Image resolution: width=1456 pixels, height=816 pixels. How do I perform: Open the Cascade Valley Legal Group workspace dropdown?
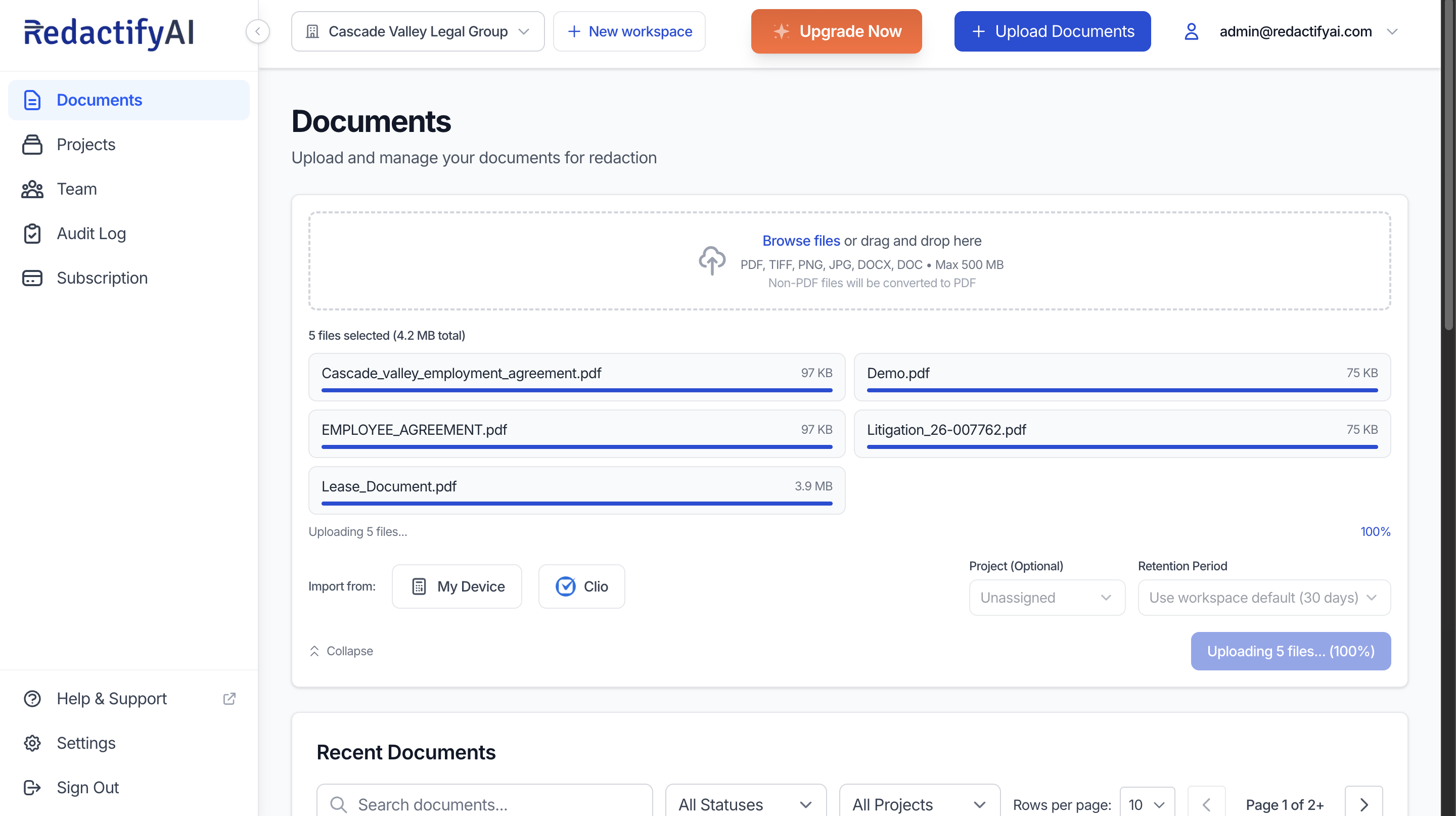pyautogui.click(x=418, y=32)
